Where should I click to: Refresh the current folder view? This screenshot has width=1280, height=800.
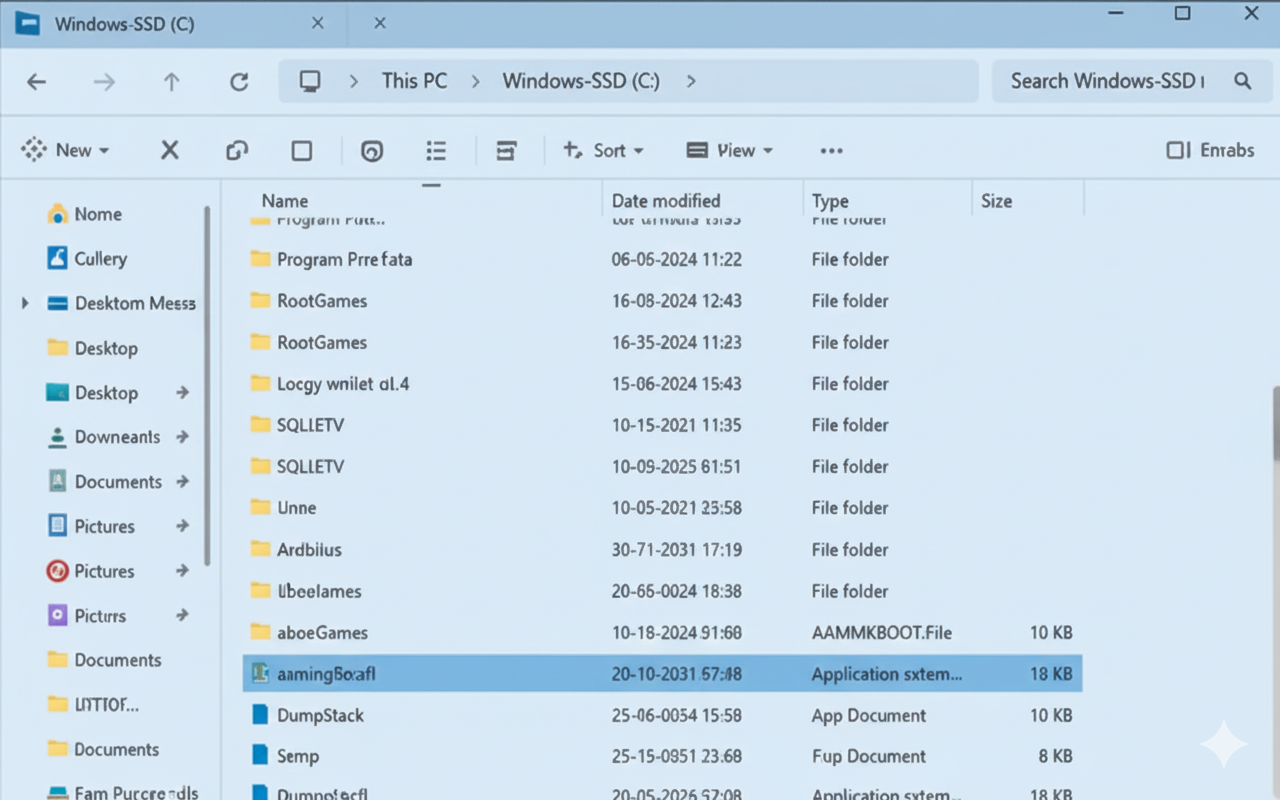[x=239, y=82]
